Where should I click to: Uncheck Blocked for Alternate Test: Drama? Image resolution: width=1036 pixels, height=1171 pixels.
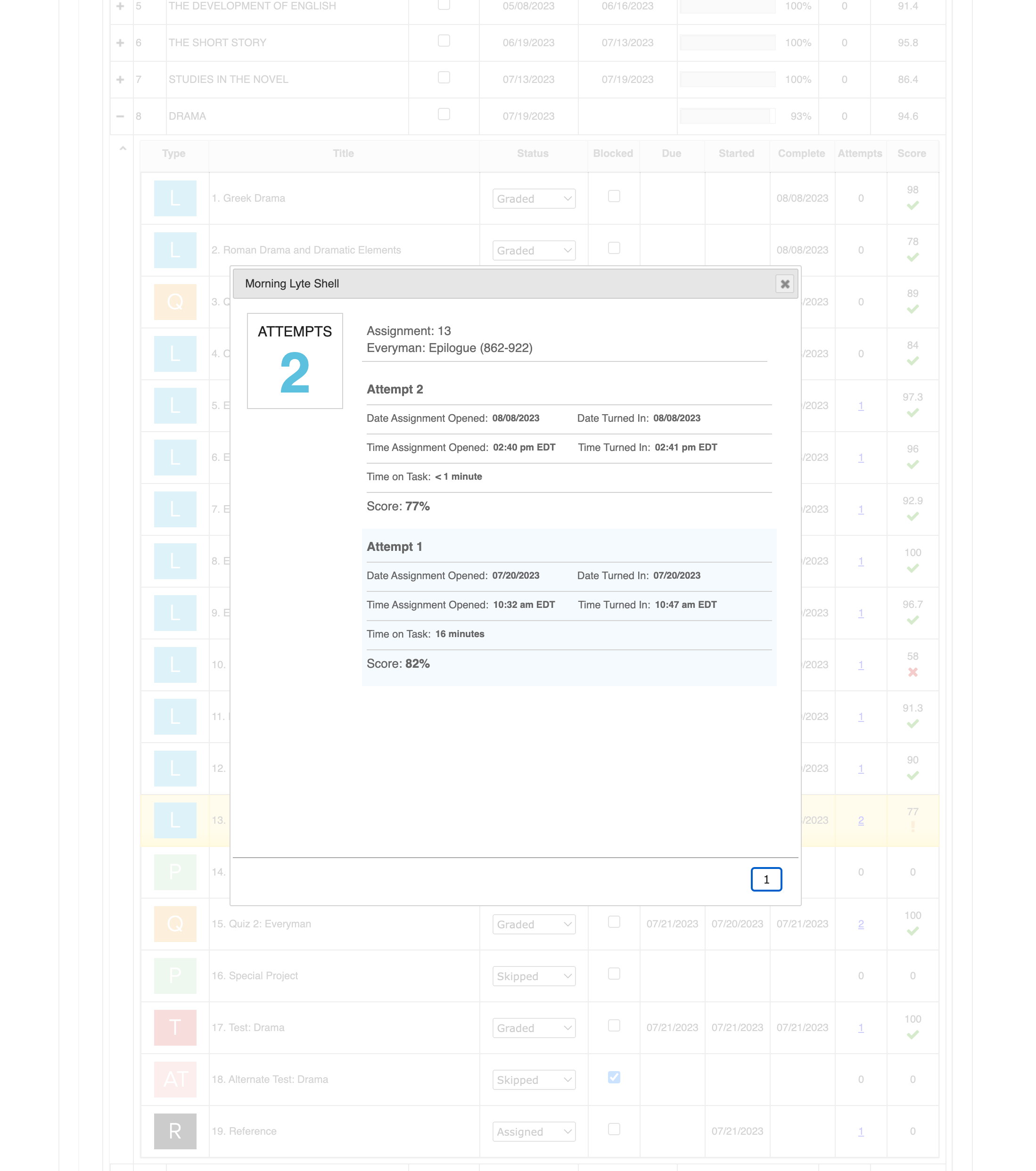tap(614, 1077)
